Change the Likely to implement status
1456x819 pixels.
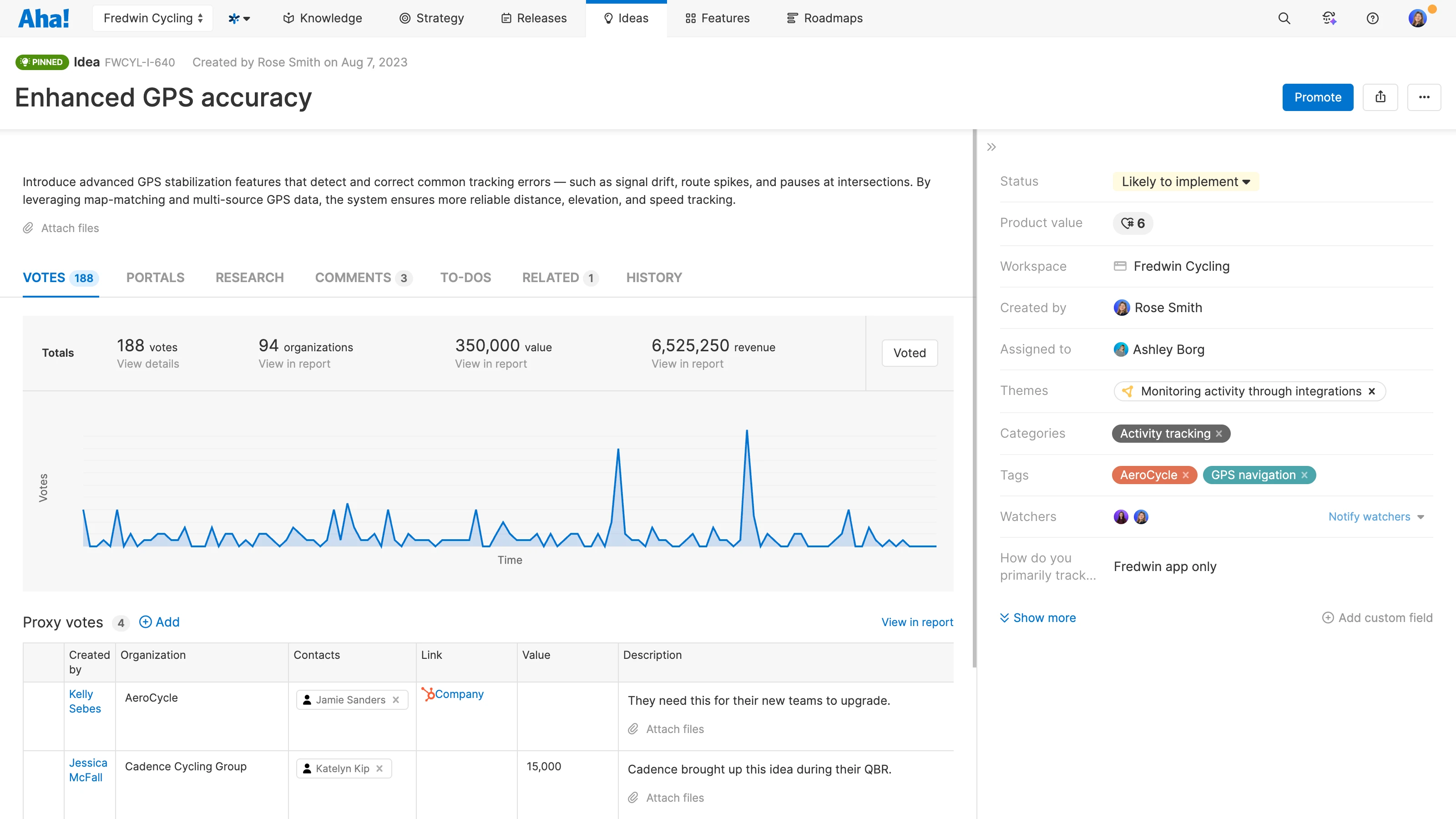pos(1185,182)
